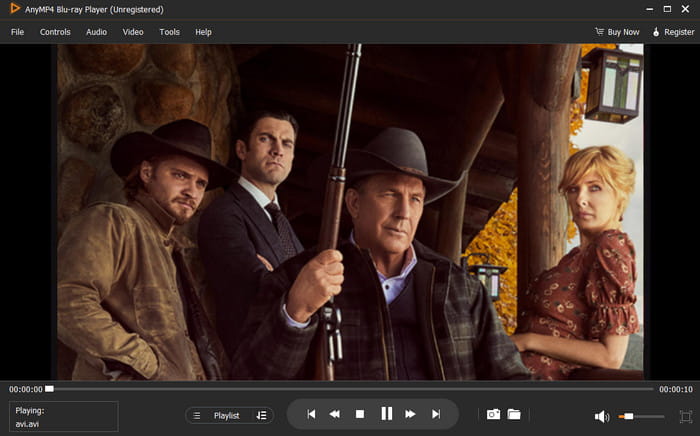Take a snapshot with camera icon
The image size is (700, 436).
[493, 414]
